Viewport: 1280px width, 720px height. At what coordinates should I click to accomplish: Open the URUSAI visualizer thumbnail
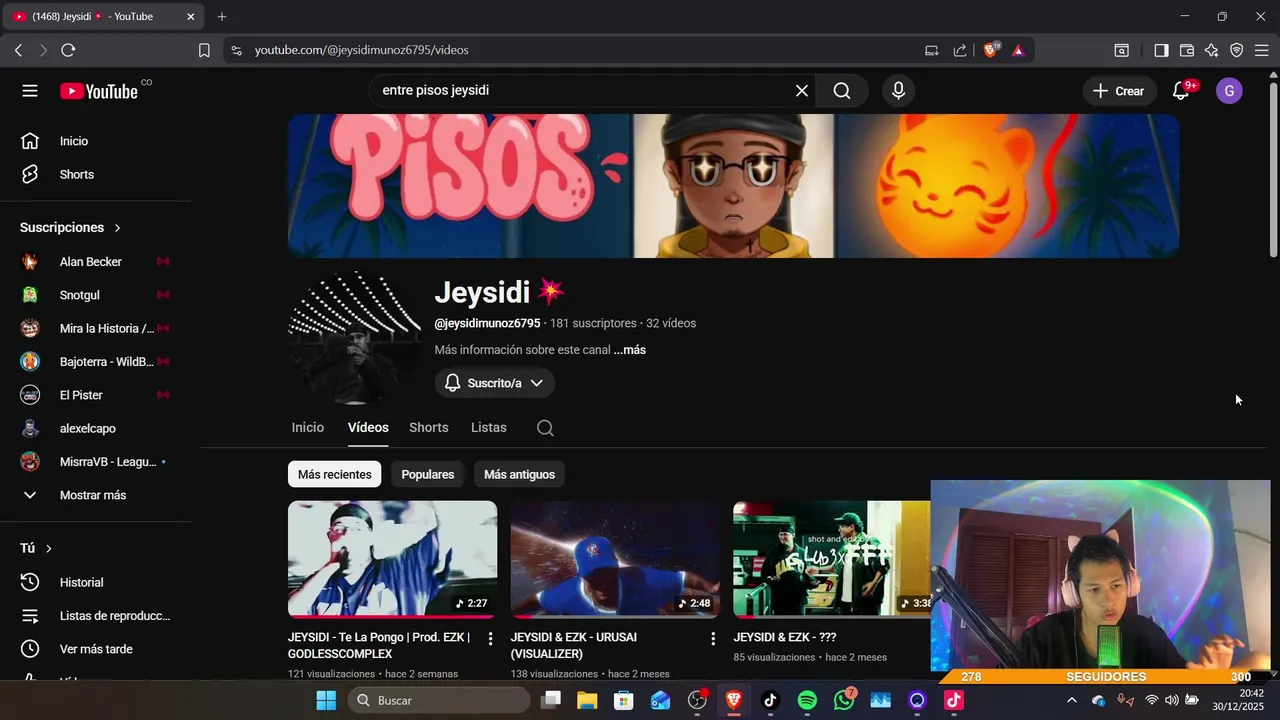tap(615, 559)
